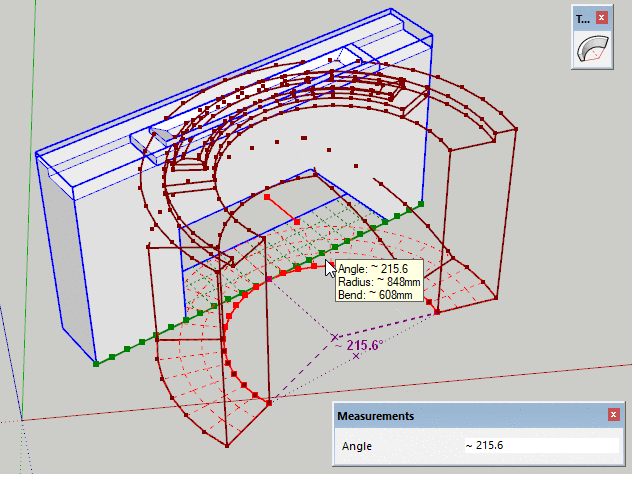Click the lower red bend-direction handle

click(x=297, y=222)
